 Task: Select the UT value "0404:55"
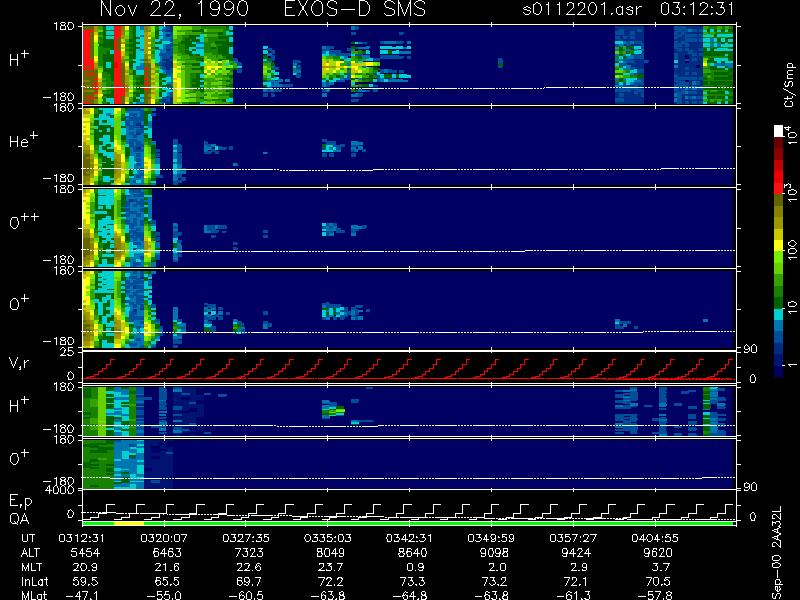655,538
